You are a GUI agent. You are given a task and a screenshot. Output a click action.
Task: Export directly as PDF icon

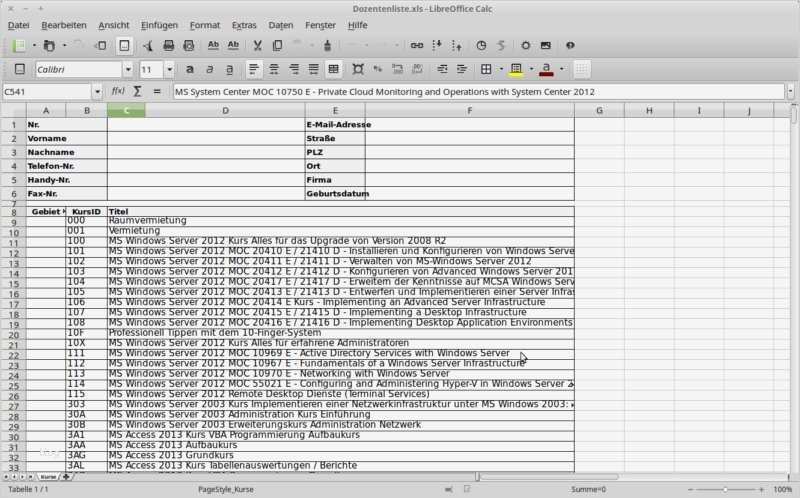coord(147,46)
